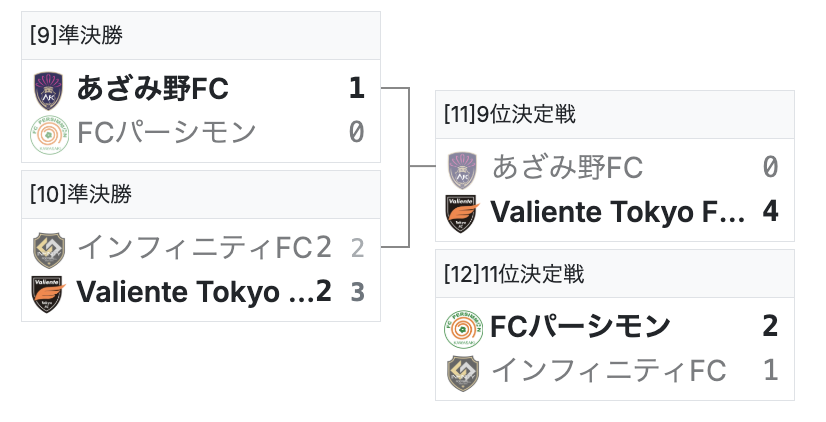826x422 pixels.
Task: Click あざみ野FC logo in 9位決定戦 match
Action: click(461, 168)
